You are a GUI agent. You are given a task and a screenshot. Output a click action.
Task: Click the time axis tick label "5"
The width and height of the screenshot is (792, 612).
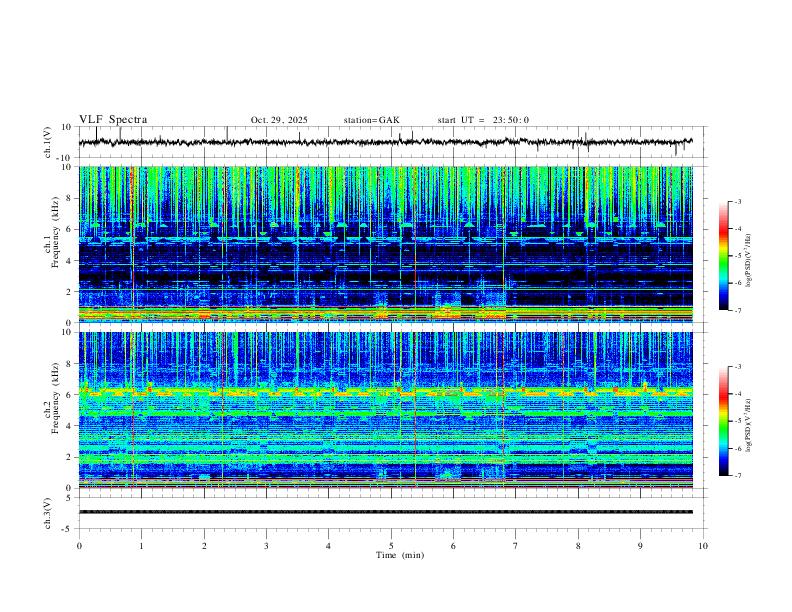pyautogui.click(x=391, y=546)
